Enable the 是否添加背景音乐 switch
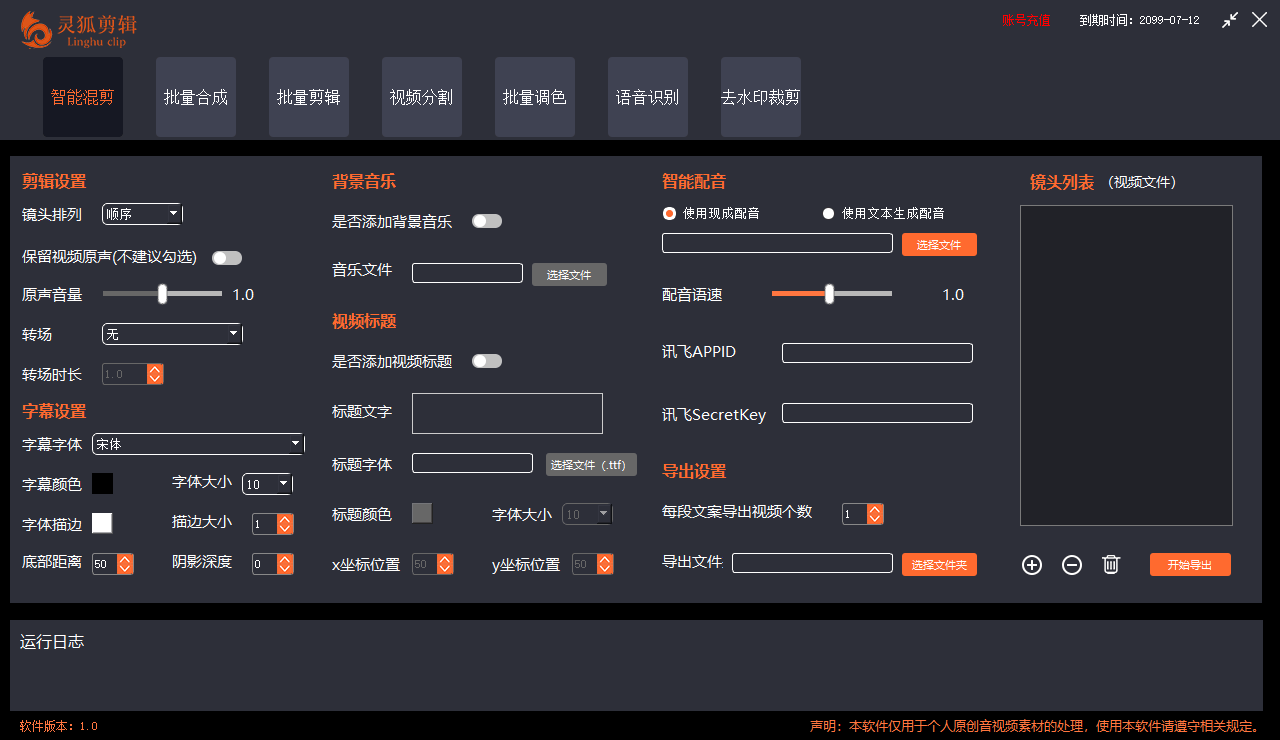This screenshot has width=1280, height=740. pos(486,221)
